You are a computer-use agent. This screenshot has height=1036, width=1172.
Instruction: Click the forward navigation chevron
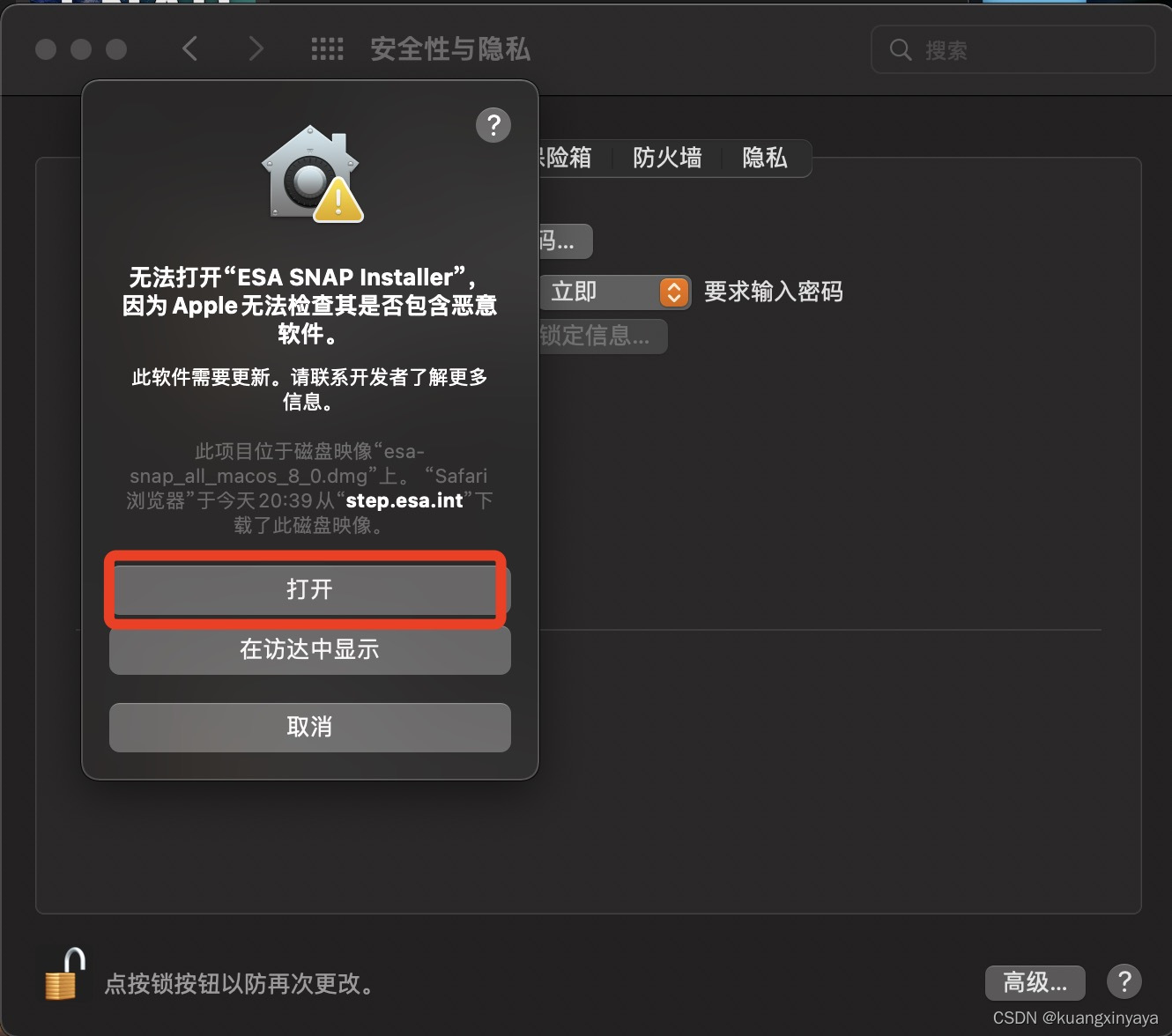click(256, 48)
